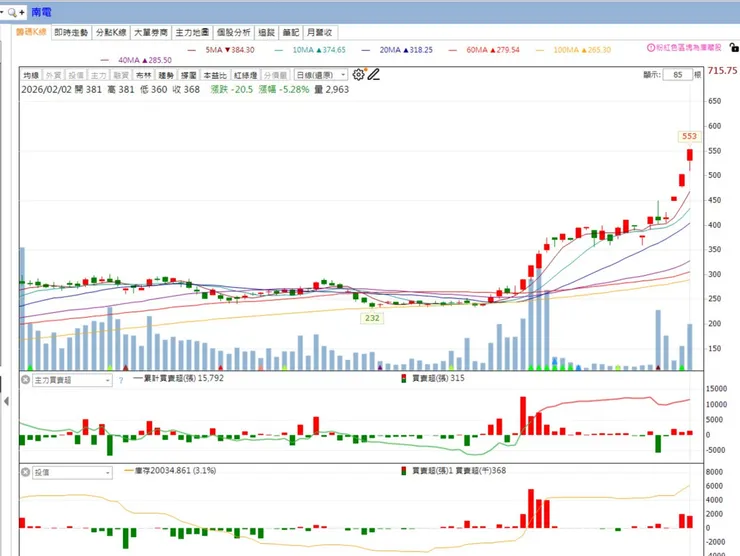Click the 553 high price label
This screenshot has height=556, width=740.
coord(690,136)
